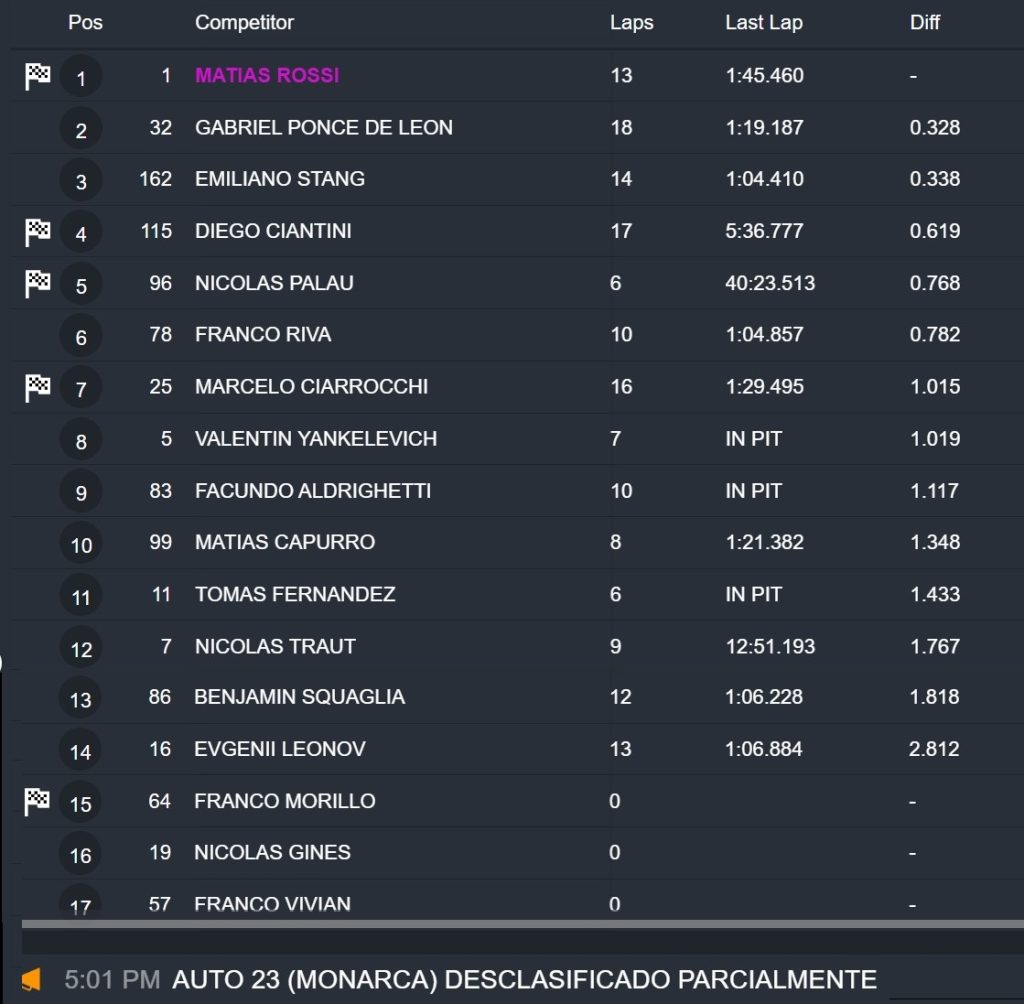Click the checkered flag beside Franco Morillo
The image size is (1024, 1004).
[x=38, y=800]
